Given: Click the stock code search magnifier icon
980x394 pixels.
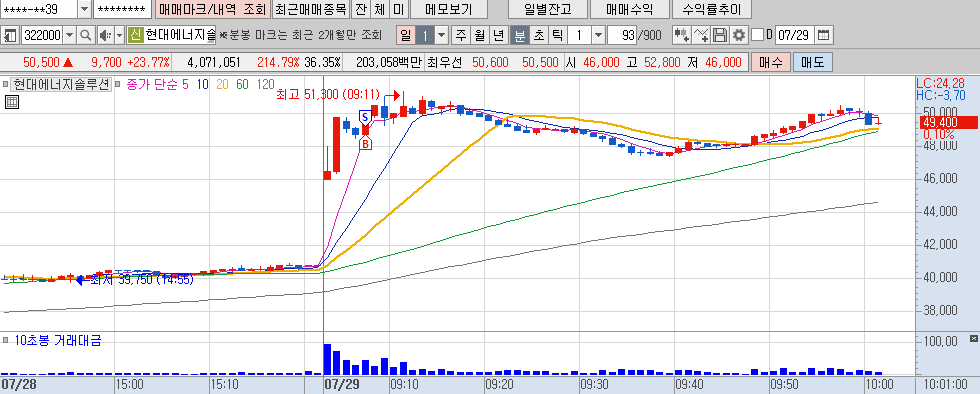Looking at the screenshot, I should click(x=86, y=35).
